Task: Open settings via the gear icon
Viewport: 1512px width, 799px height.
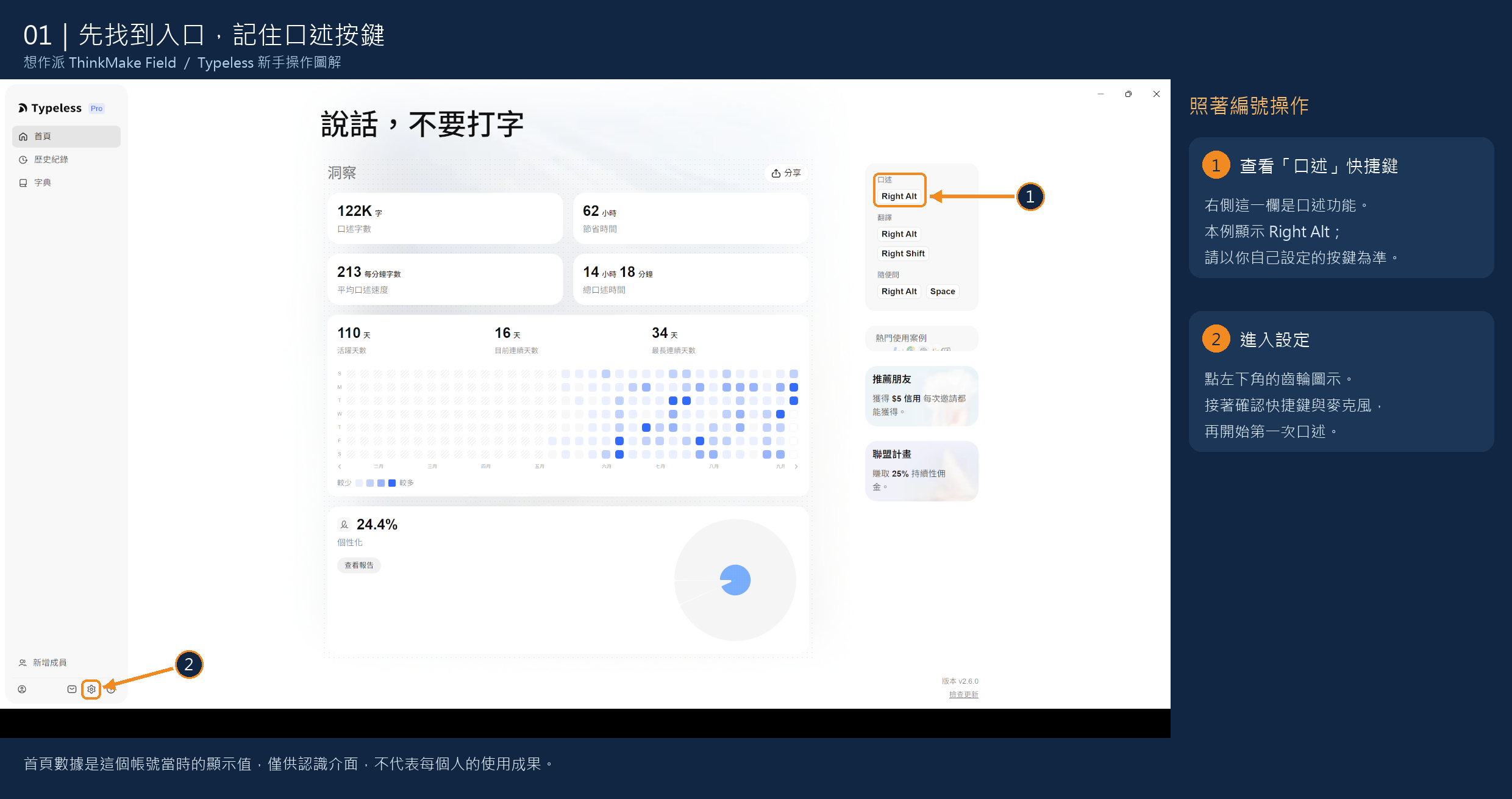Action: (x=91, y=689)
